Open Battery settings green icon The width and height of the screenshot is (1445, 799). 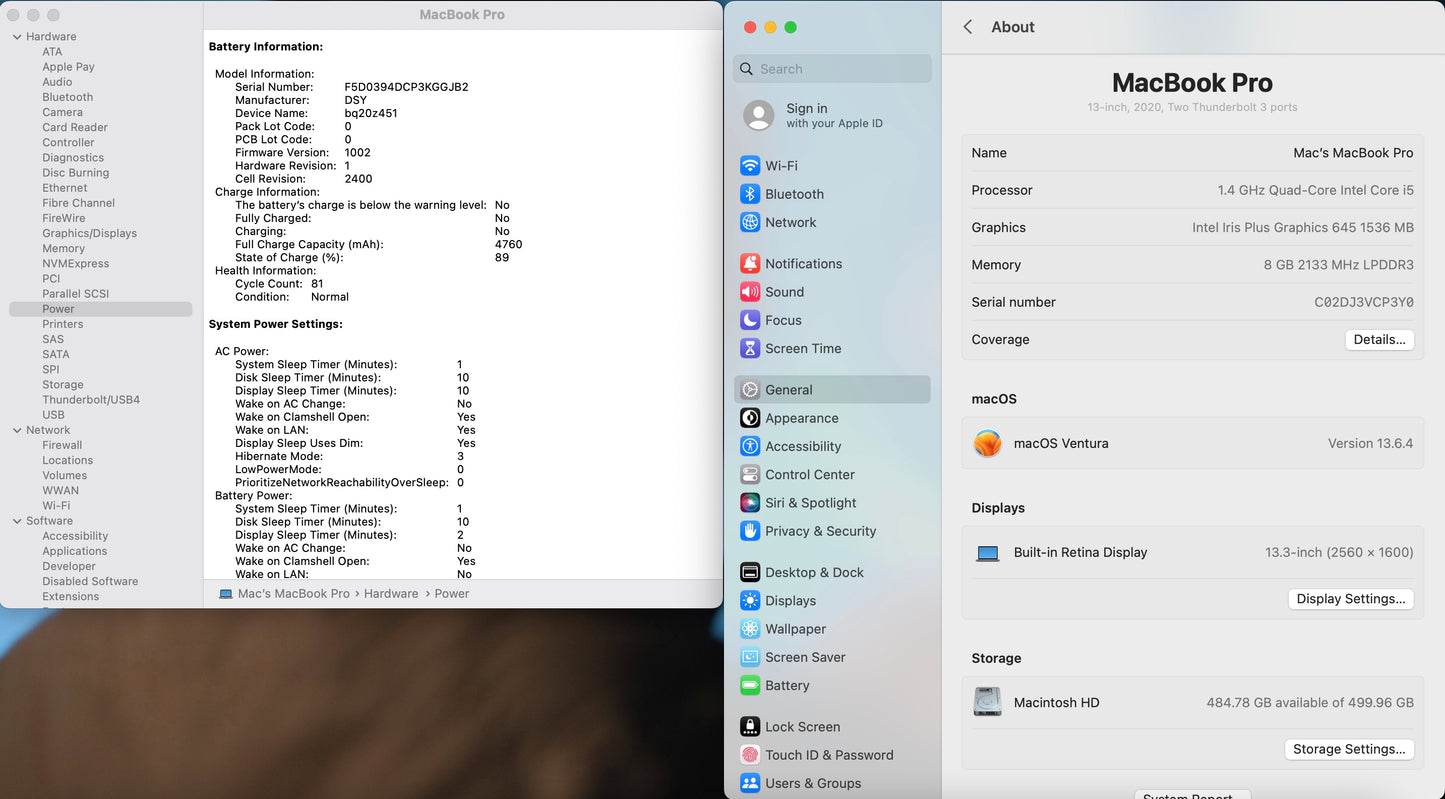[x=750, y=686]
